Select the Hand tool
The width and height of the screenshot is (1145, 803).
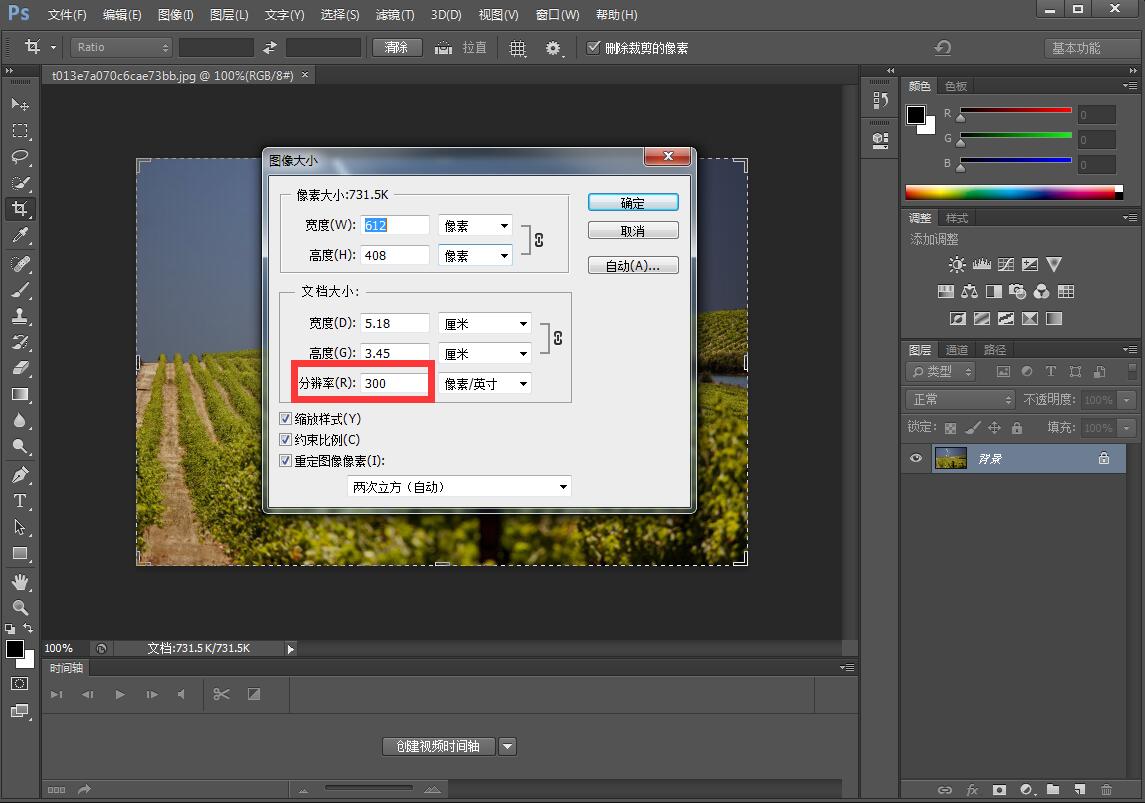click(x=20, y=581)
